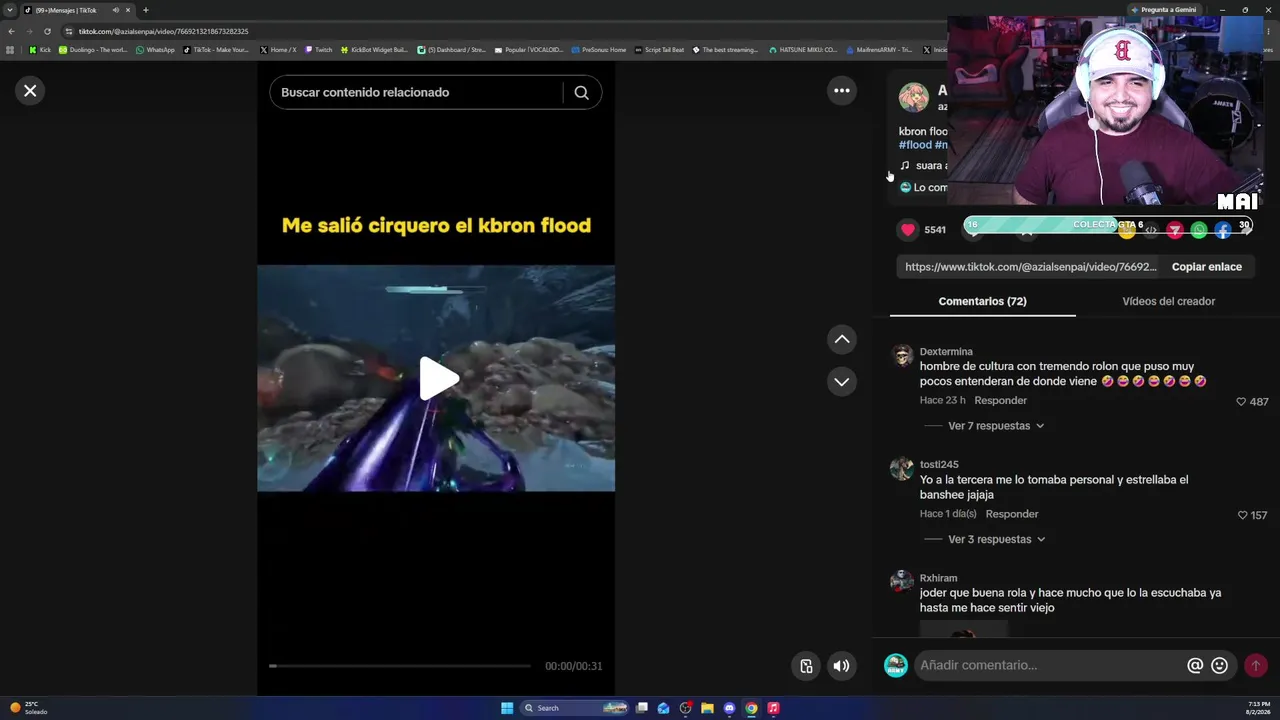The image size is (1280, 720).
Task: Open the Script Tail Beat bookmark
Action: tap(659, 50)
